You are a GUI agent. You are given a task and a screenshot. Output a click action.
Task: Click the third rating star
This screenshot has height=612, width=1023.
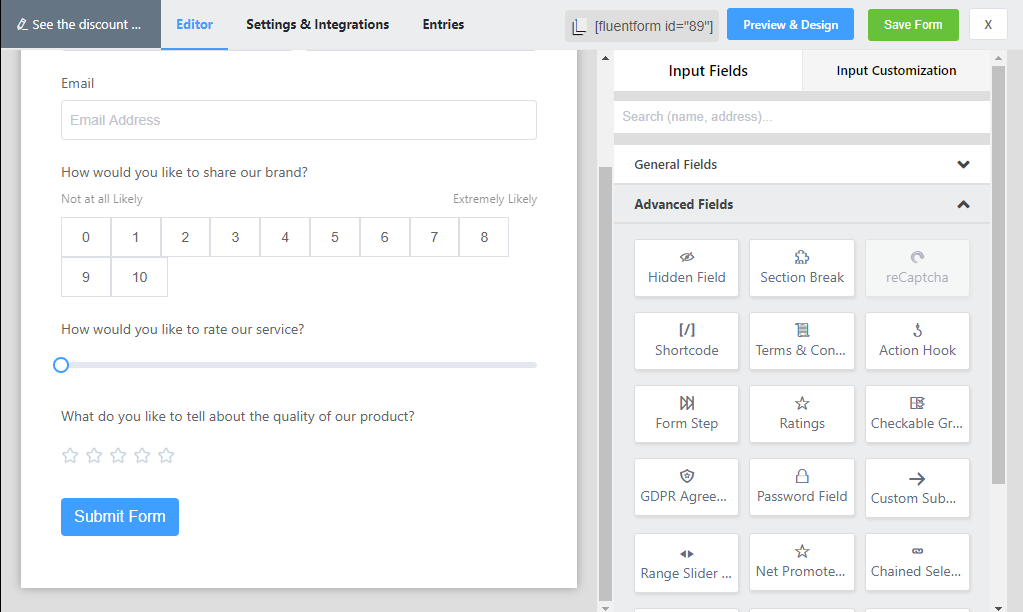(x=118, y=456)
